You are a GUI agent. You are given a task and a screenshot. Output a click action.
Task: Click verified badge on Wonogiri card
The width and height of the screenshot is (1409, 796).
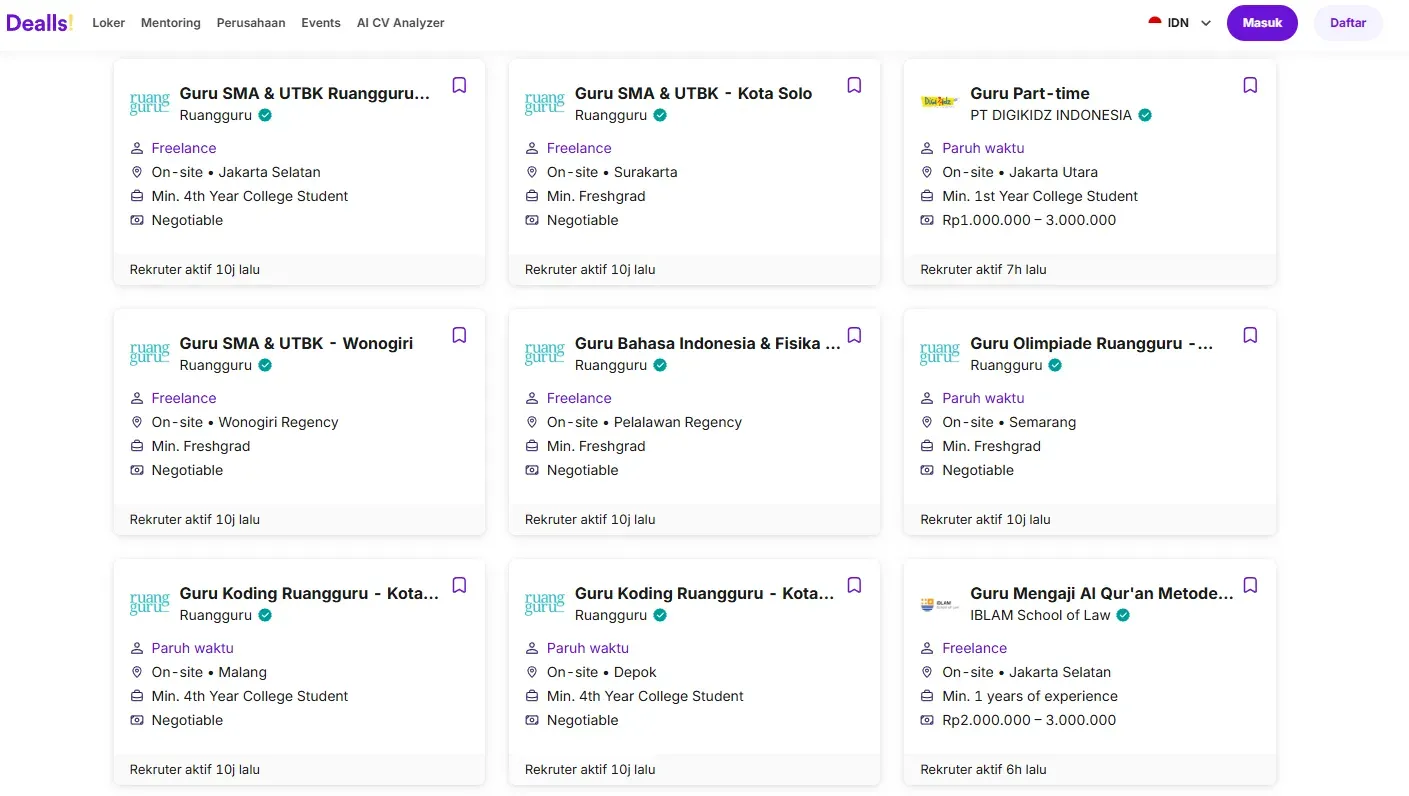click(265, 365)
